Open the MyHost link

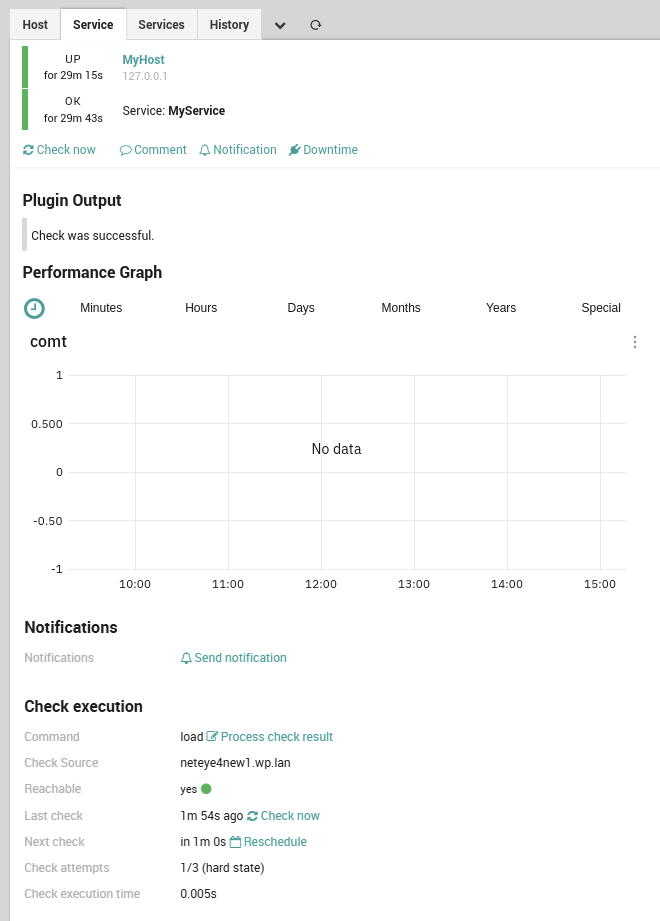tap(143, 59)
